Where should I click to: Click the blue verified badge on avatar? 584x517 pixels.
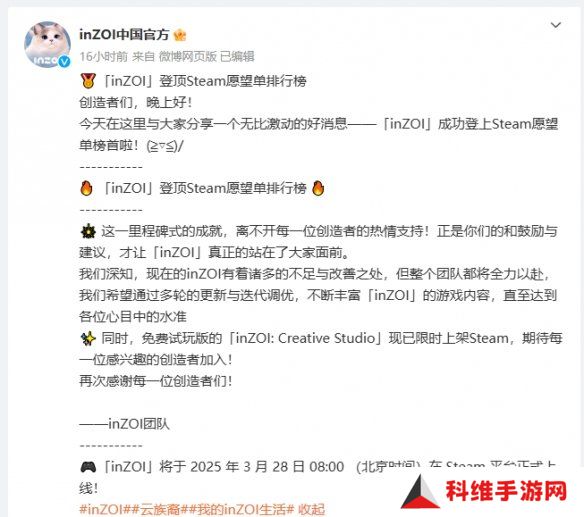point(64,62)
